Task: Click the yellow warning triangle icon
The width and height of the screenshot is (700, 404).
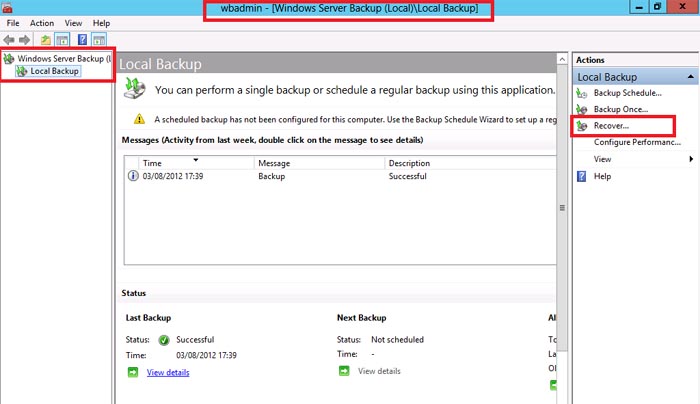Action: pyautogui.click(x=139, y=119)
